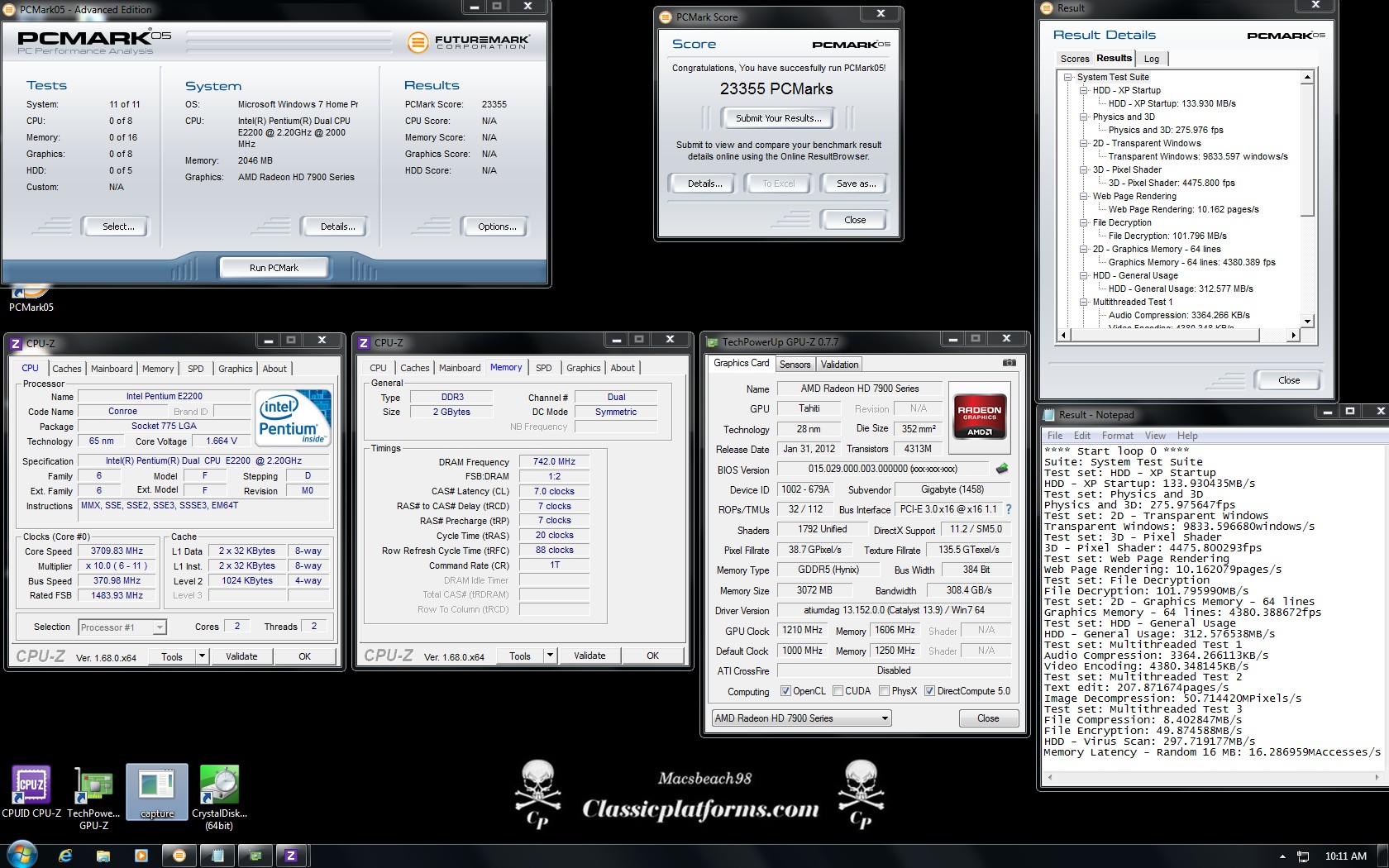The width and height of the screenshot is (1389, 868).
Task: Click the down arrow of Result Details scrollbar
Action: pyautogui.click(x=1307, y=322)
